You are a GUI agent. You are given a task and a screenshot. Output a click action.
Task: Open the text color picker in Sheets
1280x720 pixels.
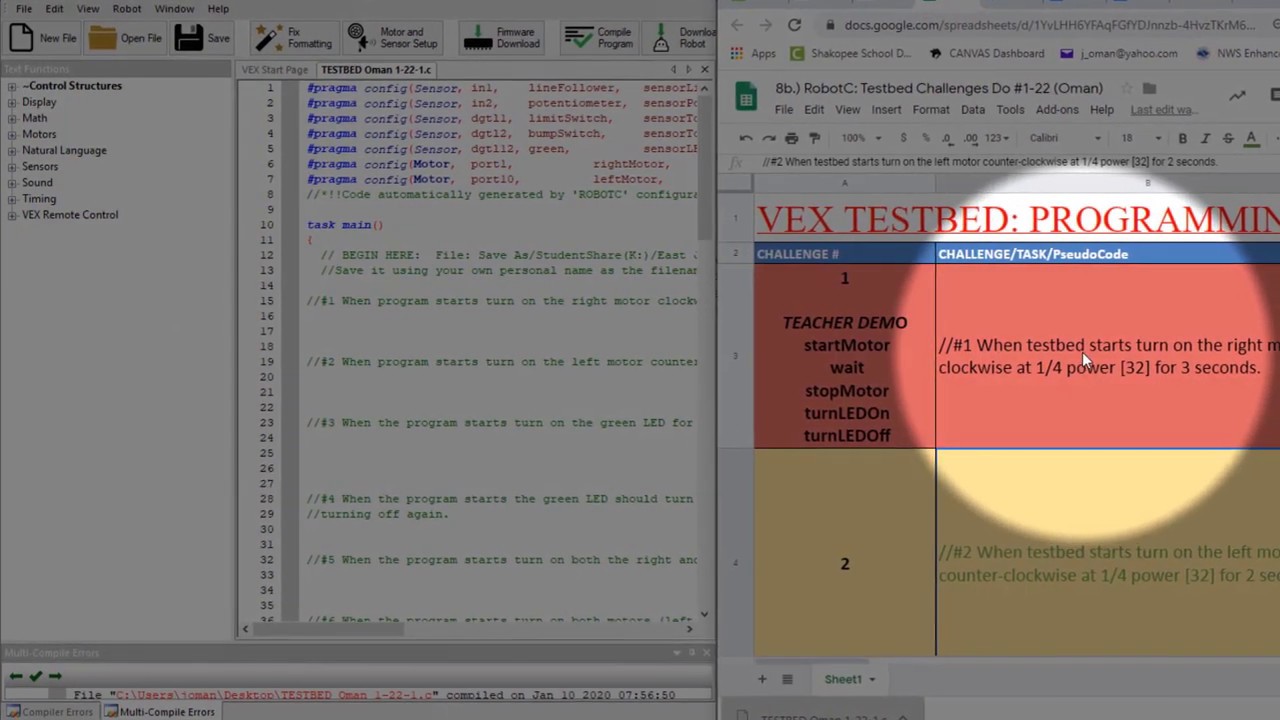[1251, 138]
